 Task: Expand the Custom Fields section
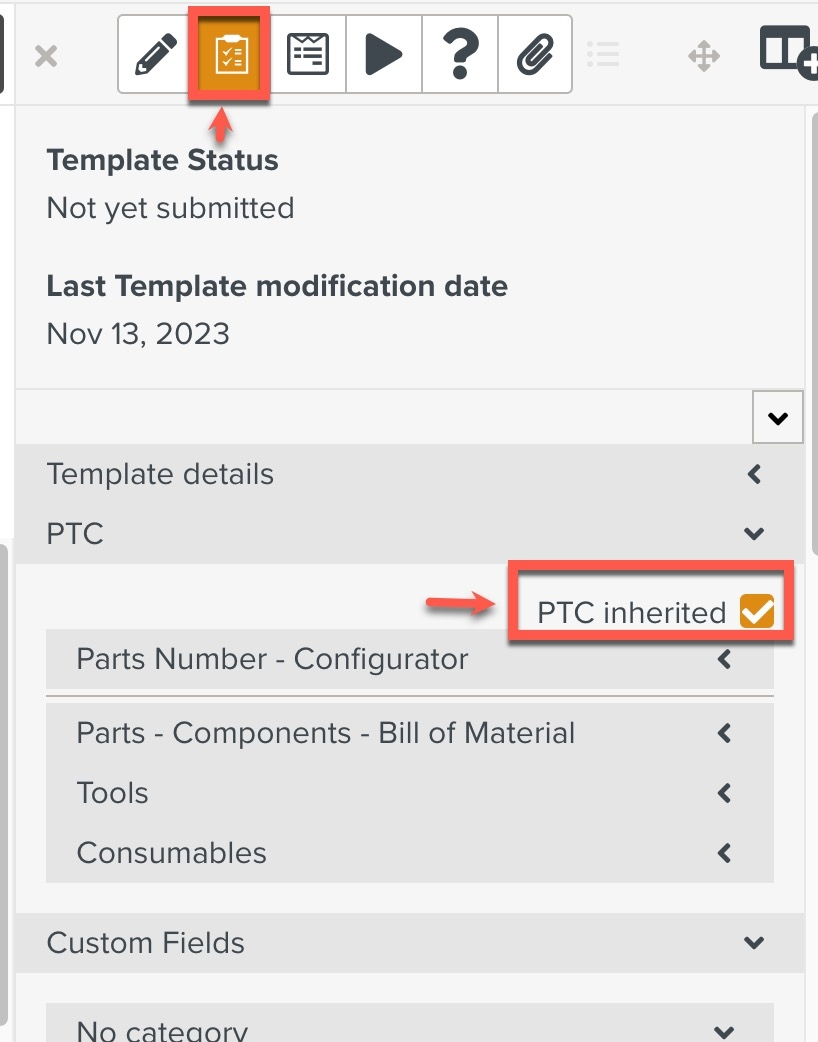(x=753, y=942)
